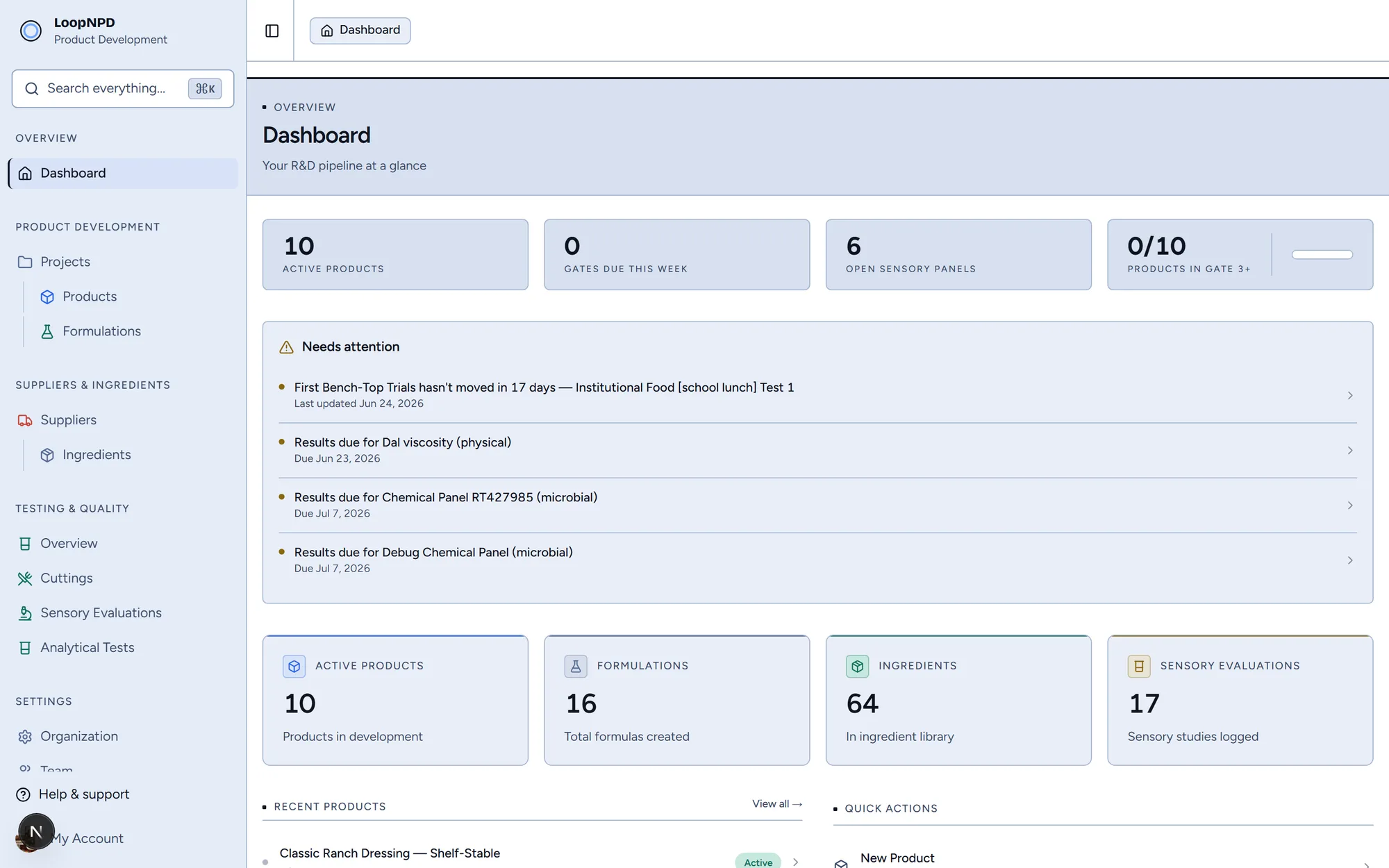This screenshot has height=868, width=1389.
Task: Click the Formulations card flask icon
Action: pyautogui.click(x=576, y=667)
